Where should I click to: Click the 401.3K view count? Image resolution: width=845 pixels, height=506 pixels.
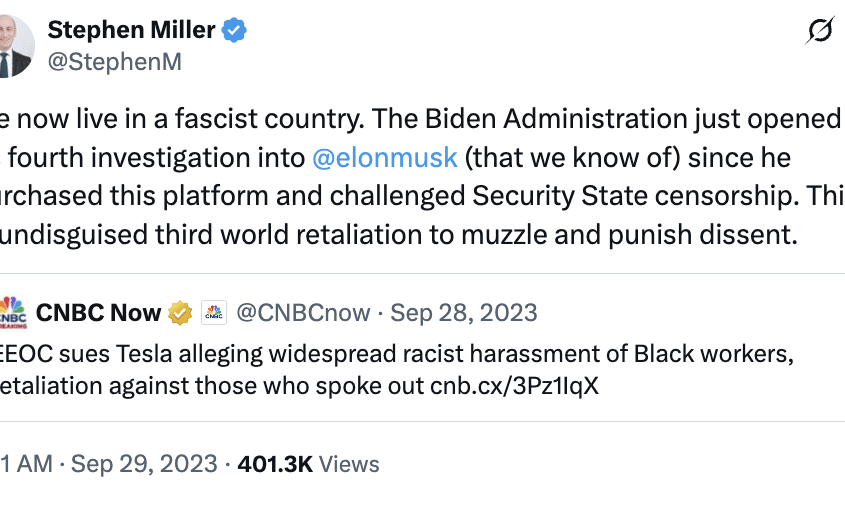(276, 464)
